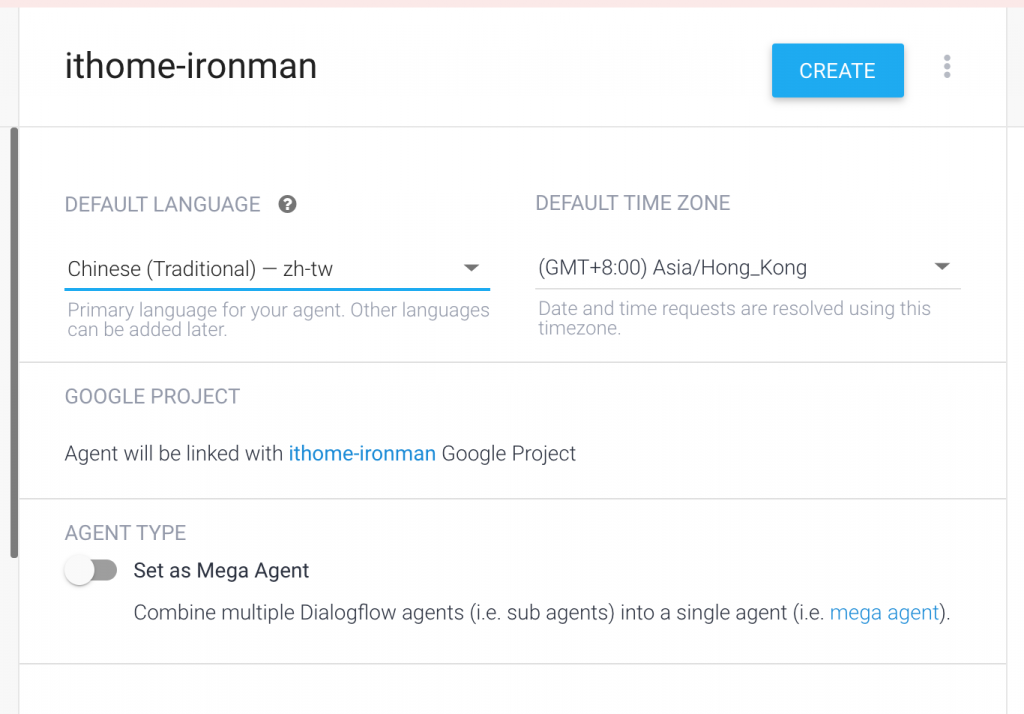This screenshot has height=714, width=1024.
Task: Click the DEFAULT TIME ZONE heading label
Action: 632,203
